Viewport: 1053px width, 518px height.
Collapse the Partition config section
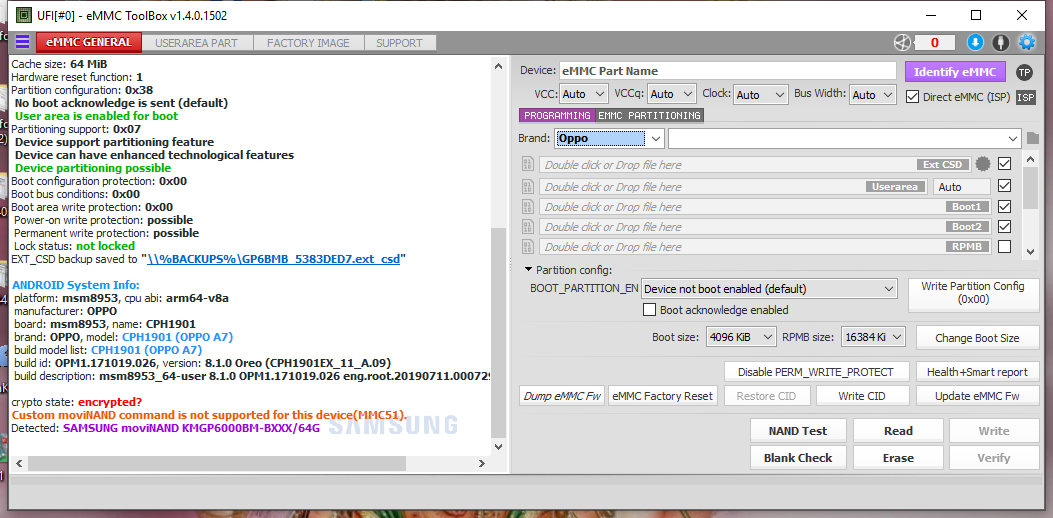(x=529, y=270)
